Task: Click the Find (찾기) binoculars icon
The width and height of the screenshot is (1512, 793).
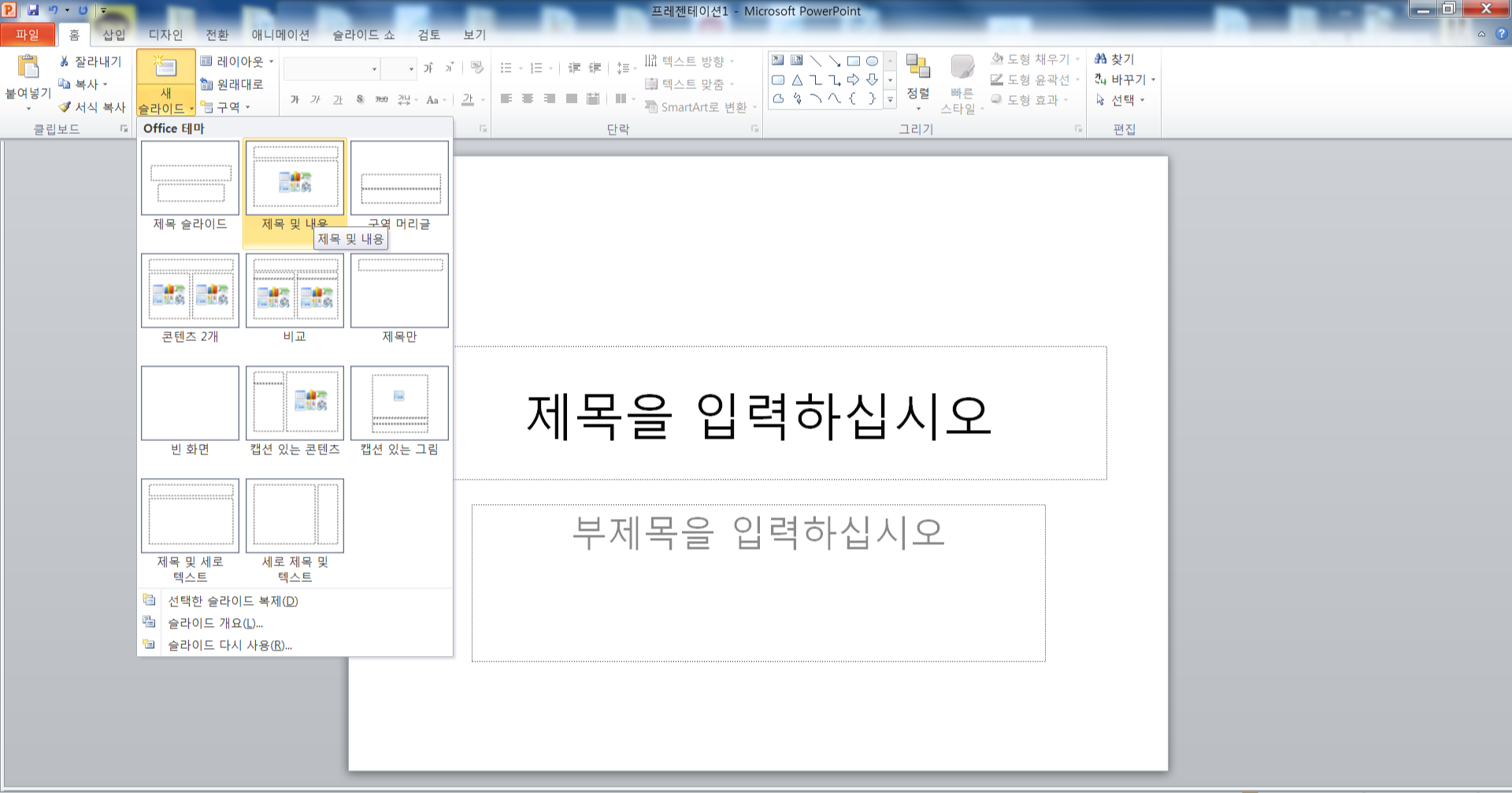Action: [1101, 59]
